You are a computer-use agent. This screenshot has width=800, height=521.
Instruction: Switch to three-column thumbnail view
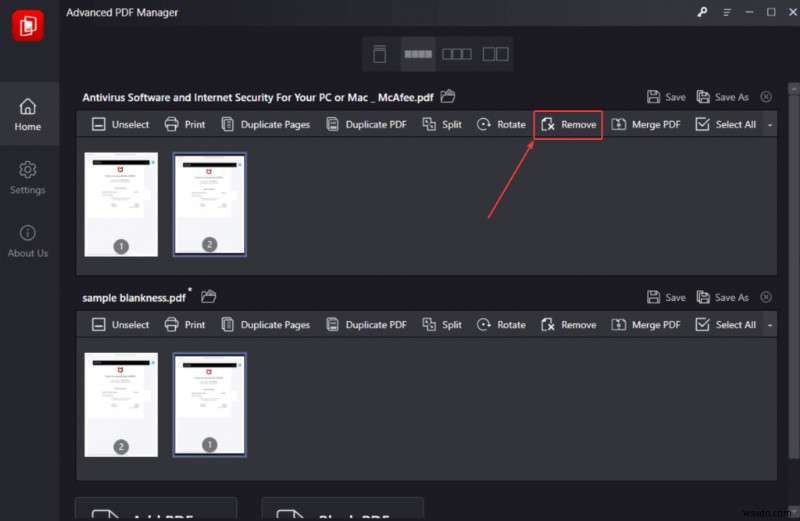pos(457,54)
